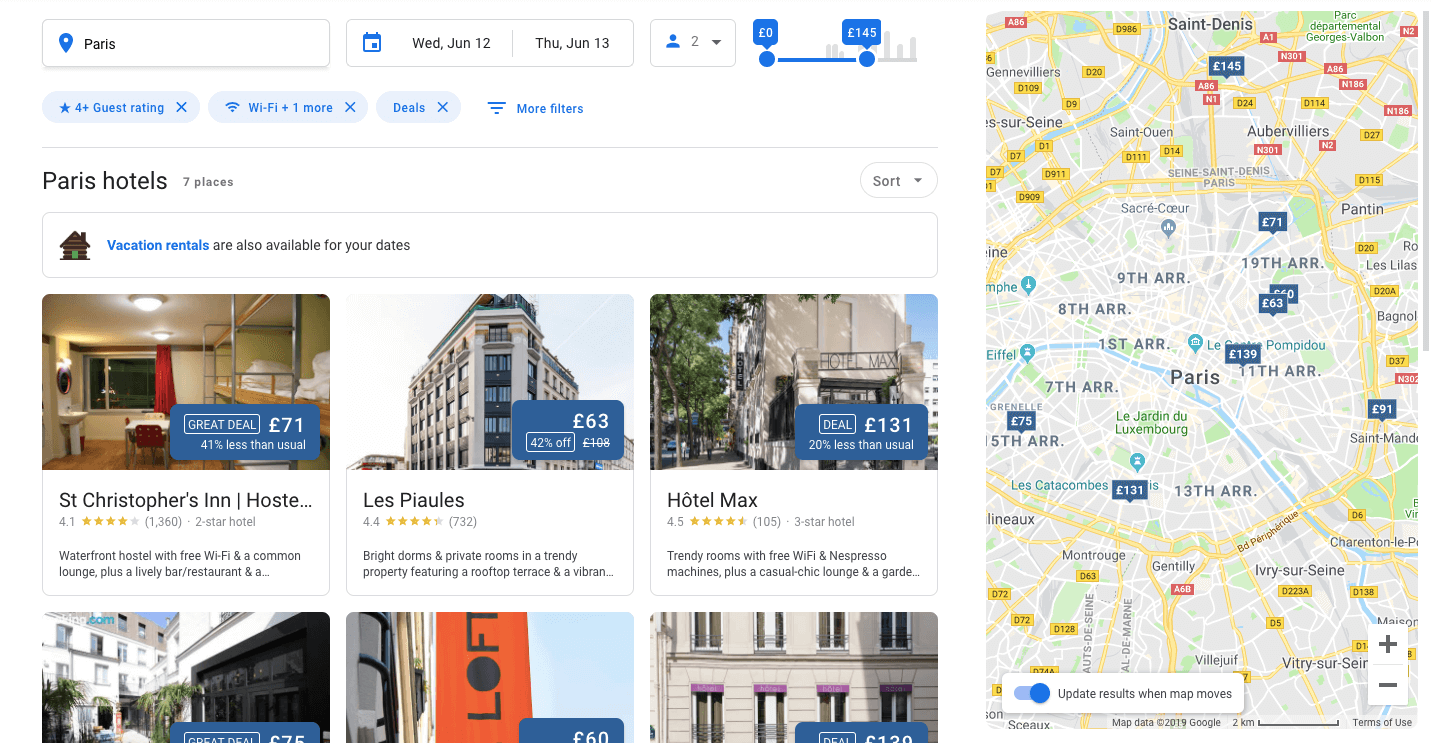Click the £63 42% off price badge
This screenshot has height=743, width=1433.
tap(568, 430)
